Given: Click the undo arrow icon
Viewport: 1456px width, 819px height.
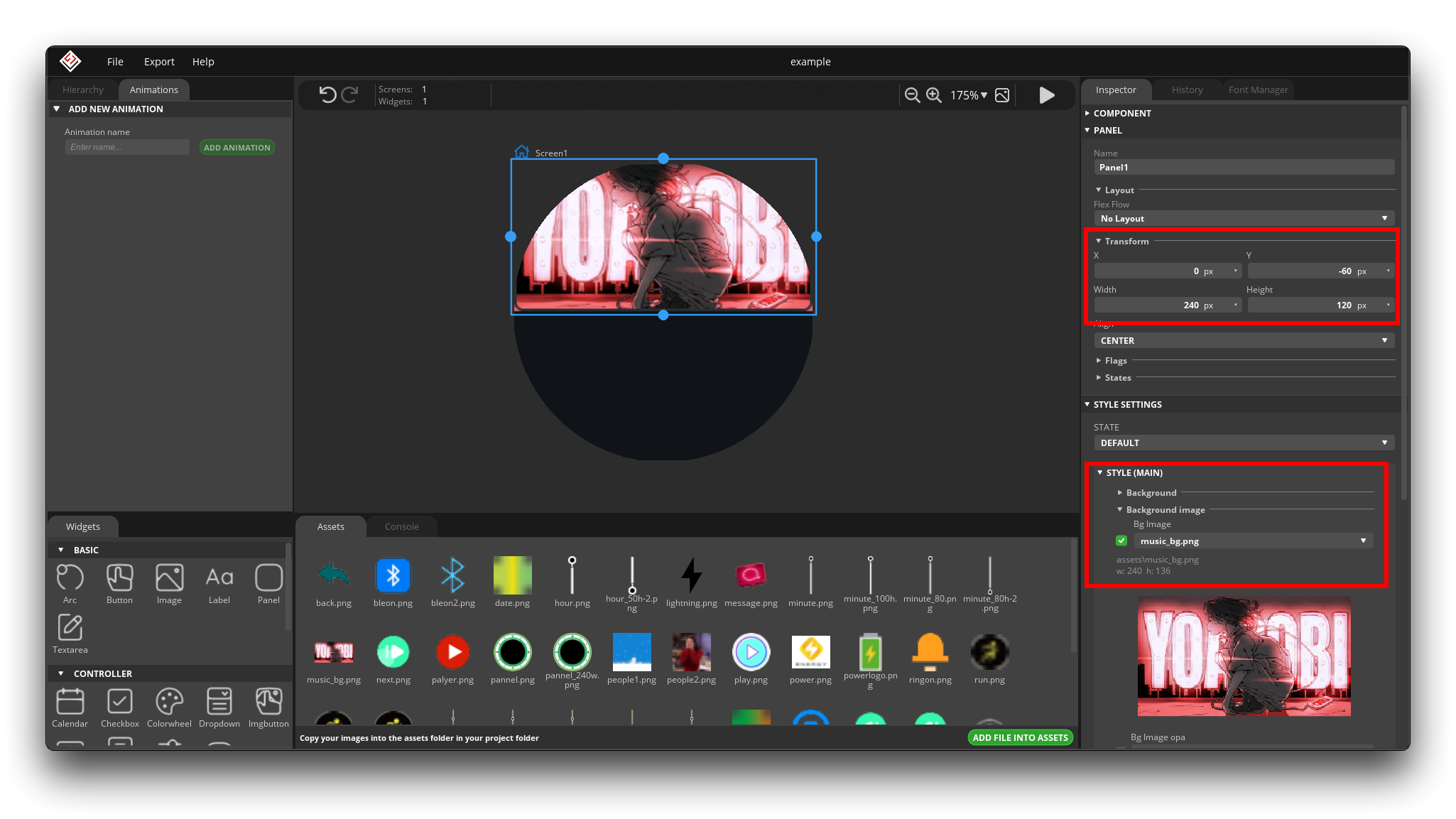Looking at the screenshot, I should pyautogui.click(x=327, y=94).
